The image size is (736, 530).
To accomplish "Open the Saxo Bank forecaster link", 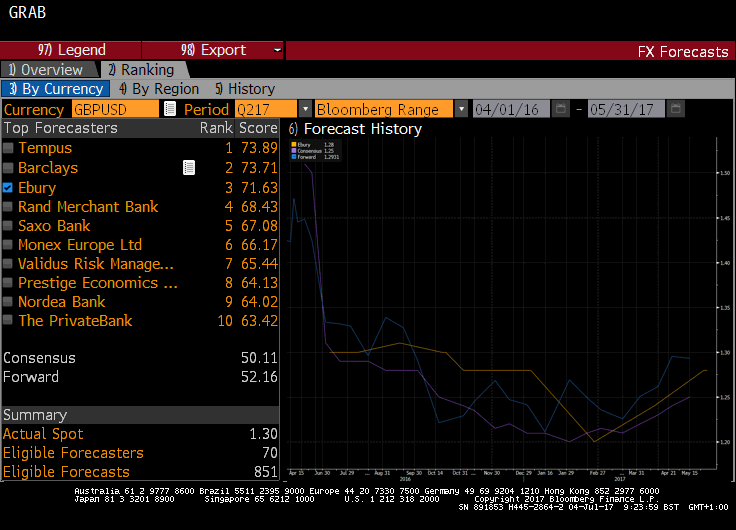I will point(54,226).
